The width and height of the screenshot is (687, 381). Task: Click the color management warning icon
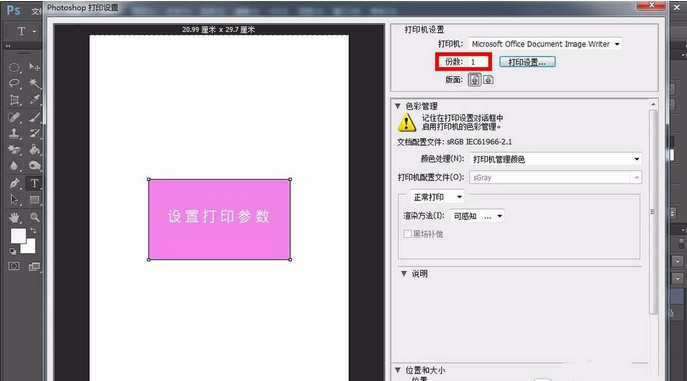coord(407,123)
